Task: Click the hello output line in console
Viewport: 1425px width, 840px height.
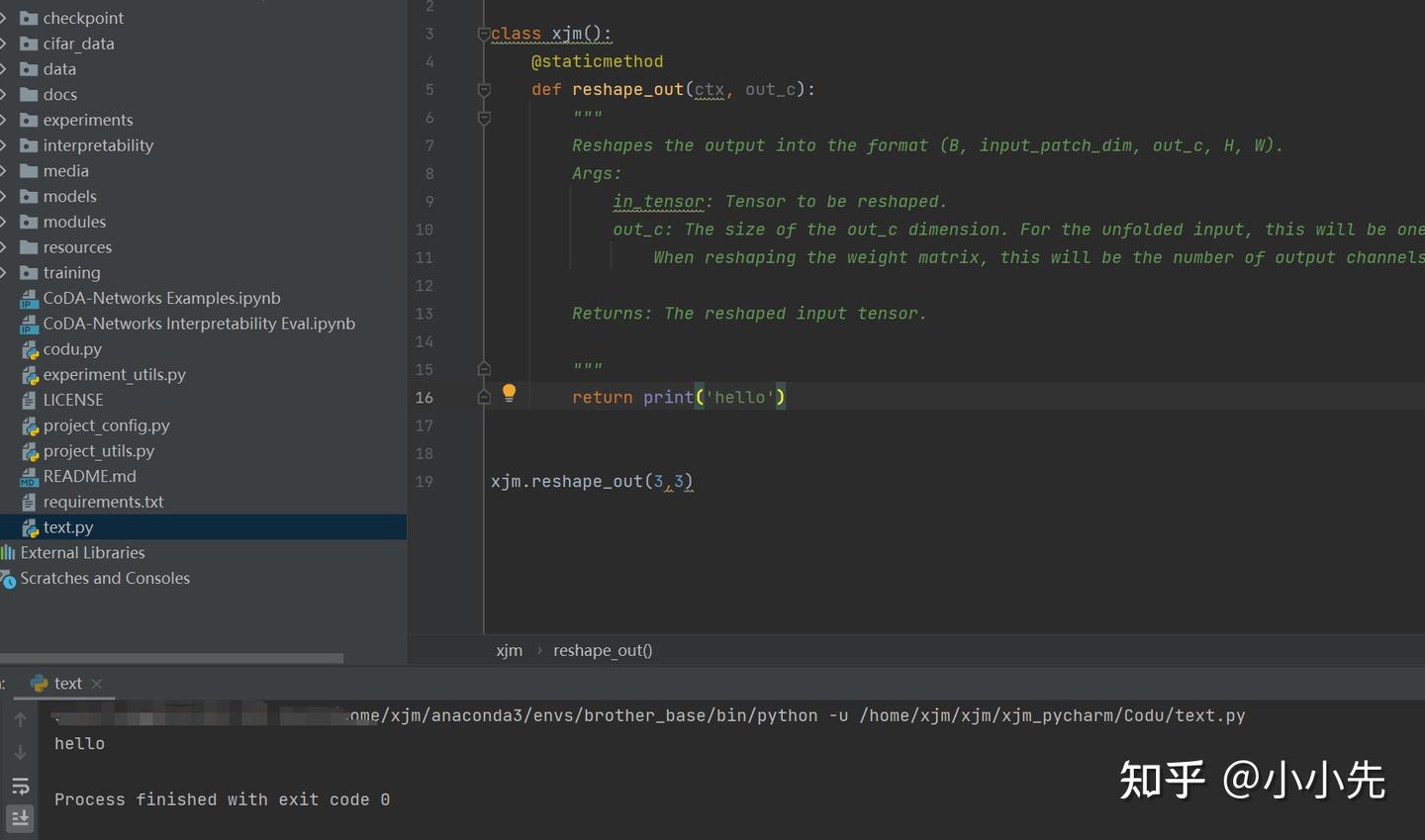Action: pyautogui.click(x=79, y=743)
